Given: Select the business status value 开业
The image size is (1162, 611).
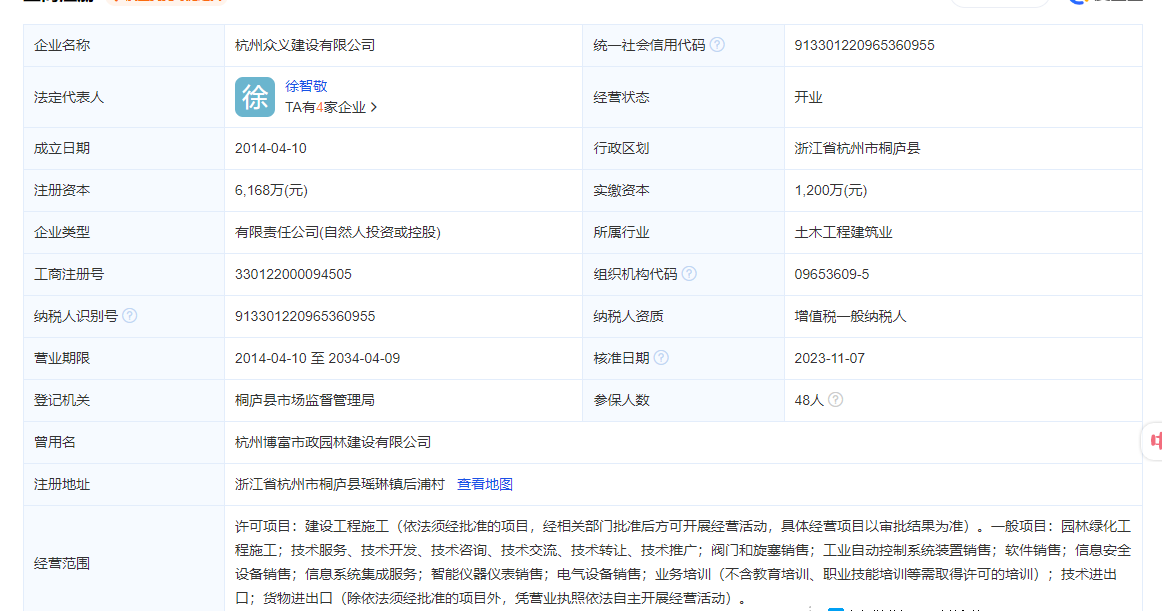Looking at the screenshot, I should click(x=809, y=97).
